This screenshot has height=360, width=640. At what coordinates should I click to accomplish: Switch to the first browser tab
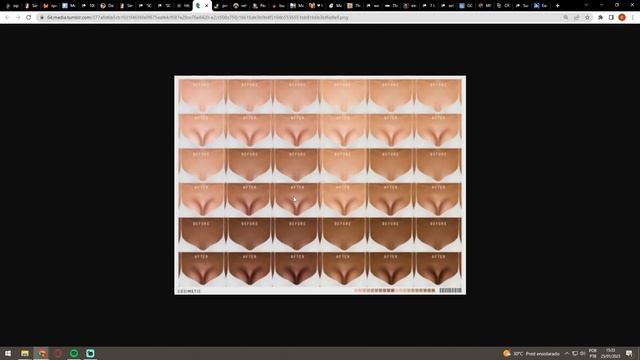coord(12,6)
